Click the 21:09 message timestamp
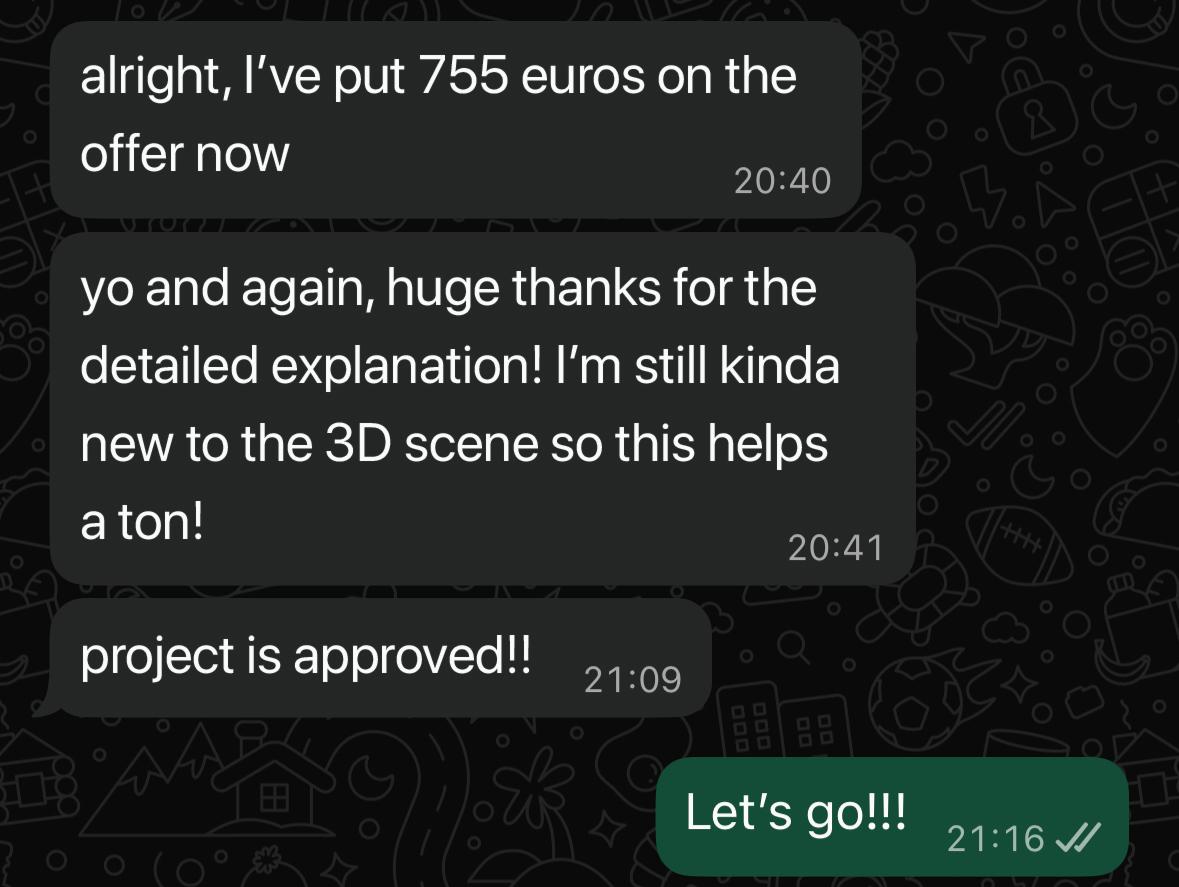 click(632, 680)
